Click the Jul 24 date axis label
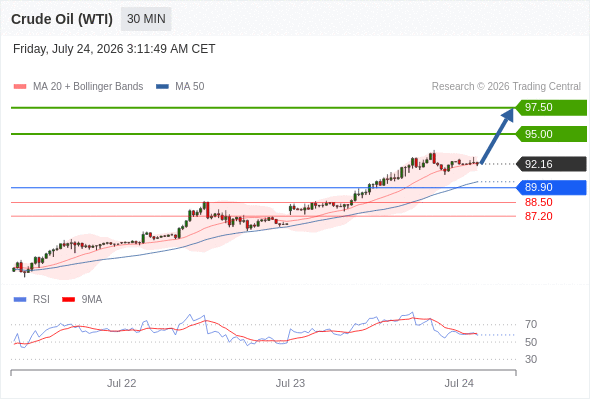This screenshot has height=400, width=590. (x=459, y=383)
